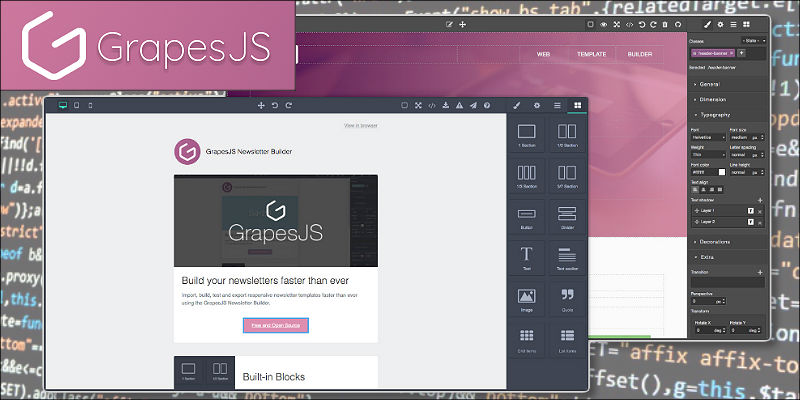Activate the move tool in newsletter builder toolbar
The height and width of the screenshot is (400, 800).
pyautogui.click(x=261, y=105)
